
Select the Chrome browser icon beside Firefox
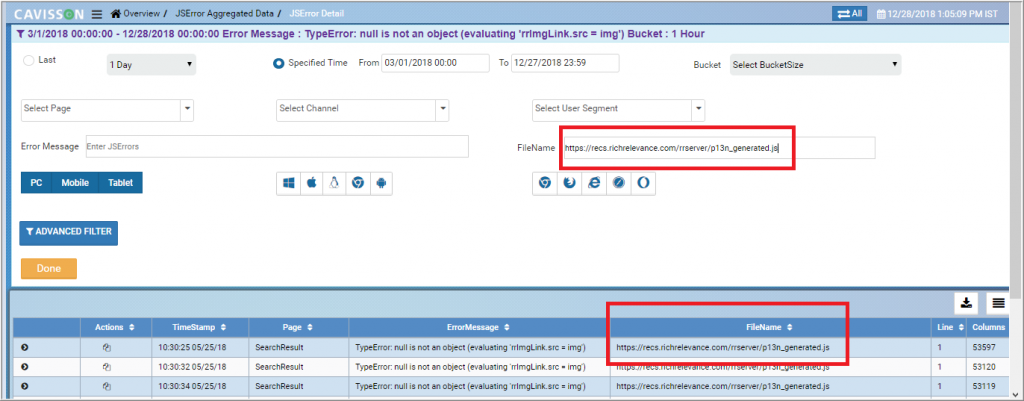point(544,184)
